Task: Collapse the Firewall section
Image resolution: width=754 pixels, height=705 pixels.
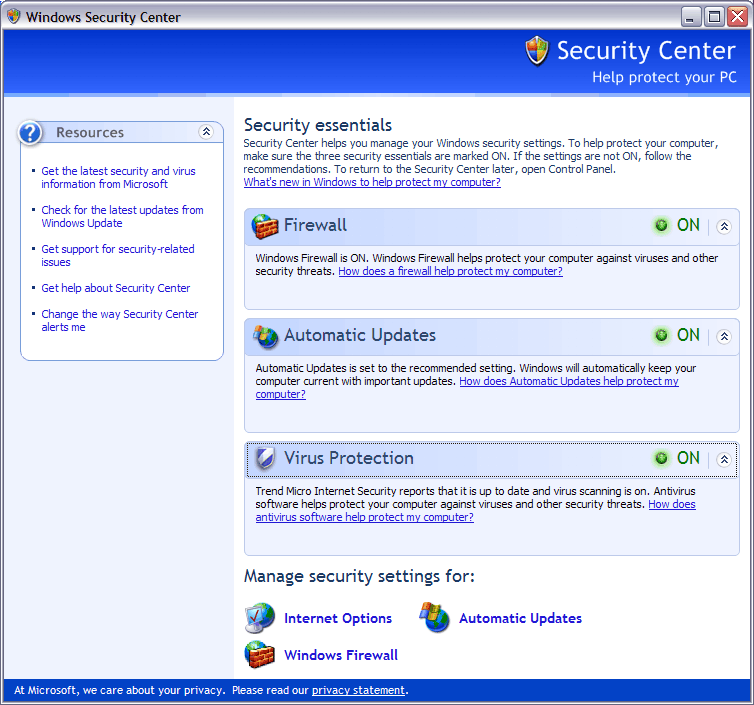Action: tap(724, 227)
